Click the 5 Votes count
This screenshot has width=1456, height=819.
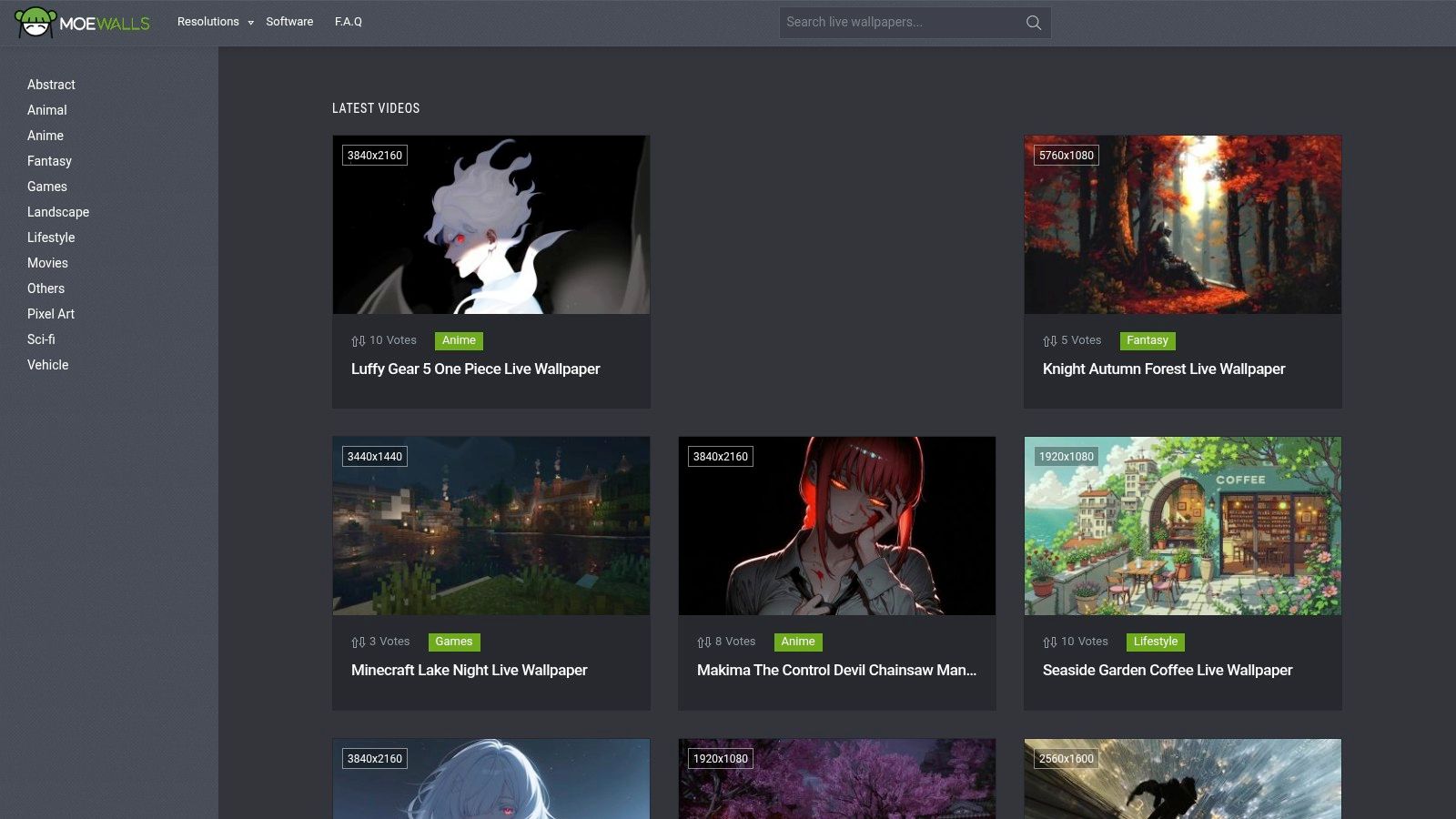1081,340
